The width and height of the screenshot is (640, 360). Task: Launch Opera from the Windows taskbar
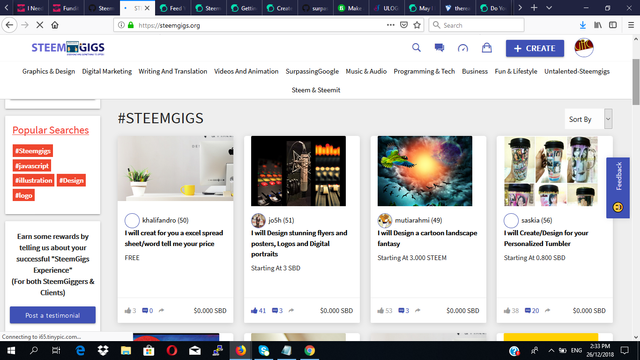pyautogui.click(x=172, y=351)
